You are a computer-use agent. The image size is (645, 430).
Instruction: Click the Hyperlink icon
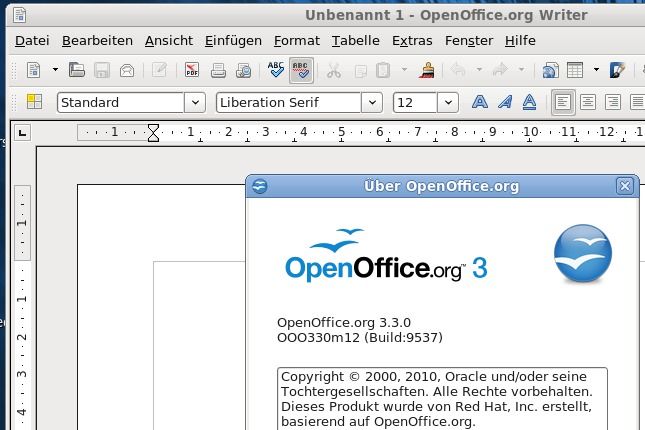coord(550,70)
